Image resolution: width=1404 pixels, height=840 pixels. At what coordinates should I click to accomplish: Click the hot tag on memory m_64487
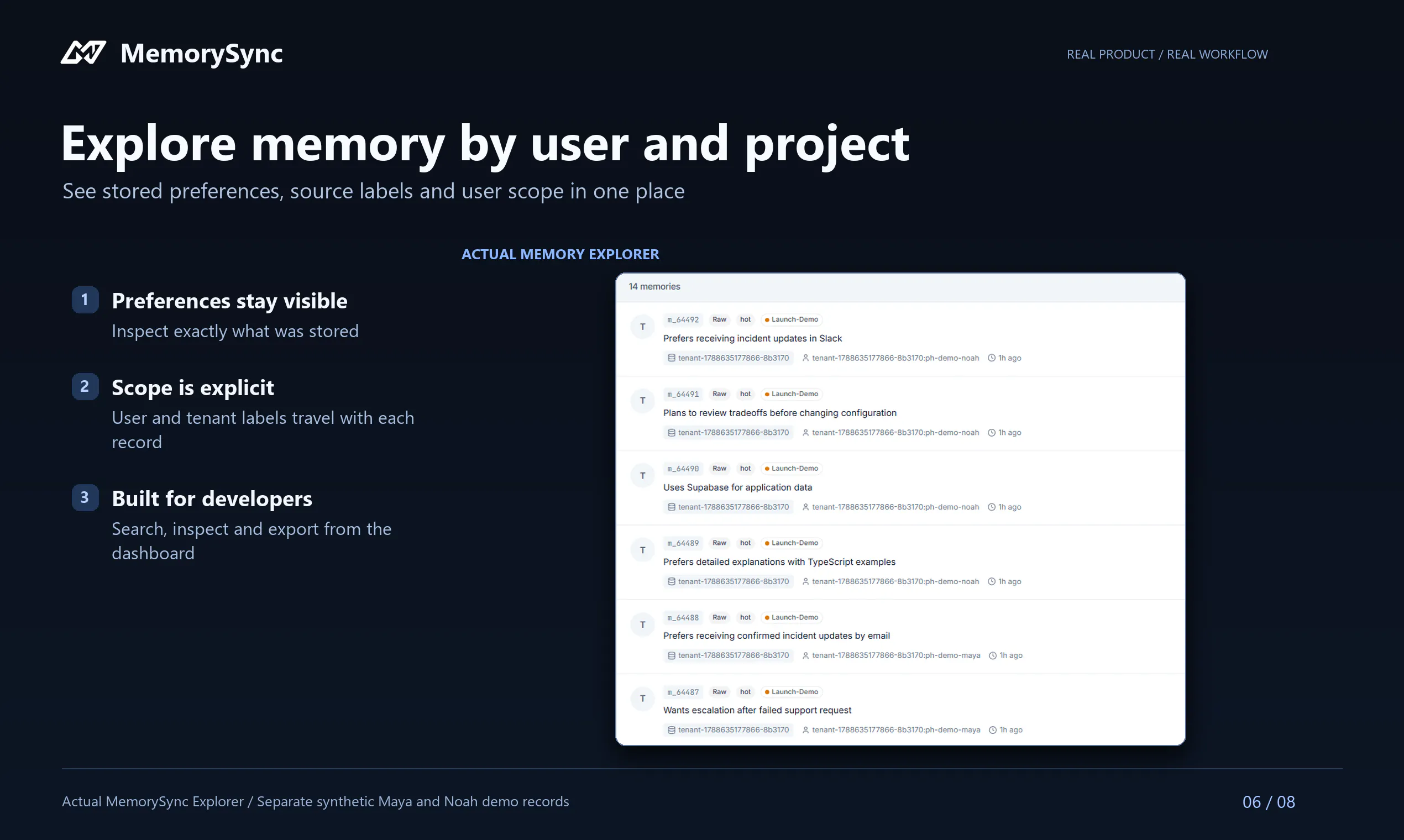pos(746,692)
